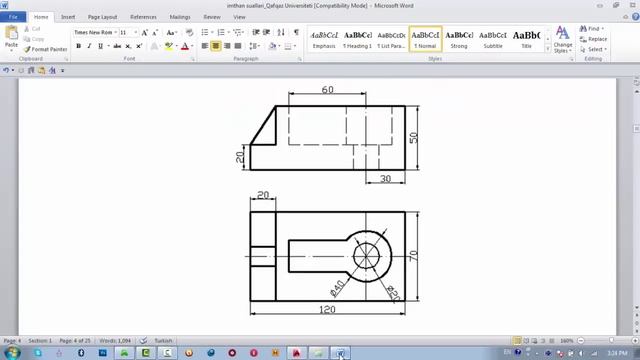Apply the Subtitle style
This screenshot has height=360, width=640.
tap(493, 39)
